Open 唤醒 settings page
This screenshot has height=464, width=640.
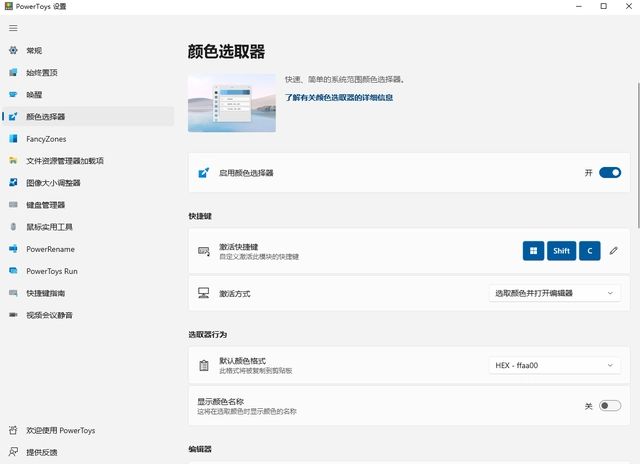coord(88,94)
